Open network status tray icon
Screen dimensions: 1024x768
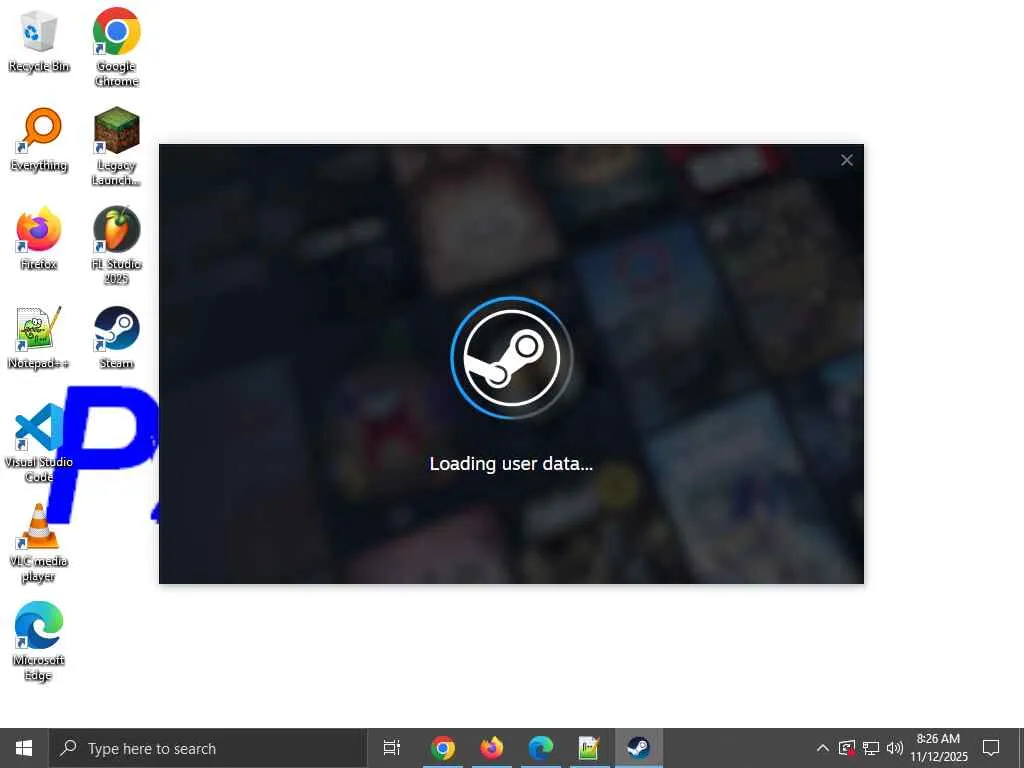click(x=871, y=748)
